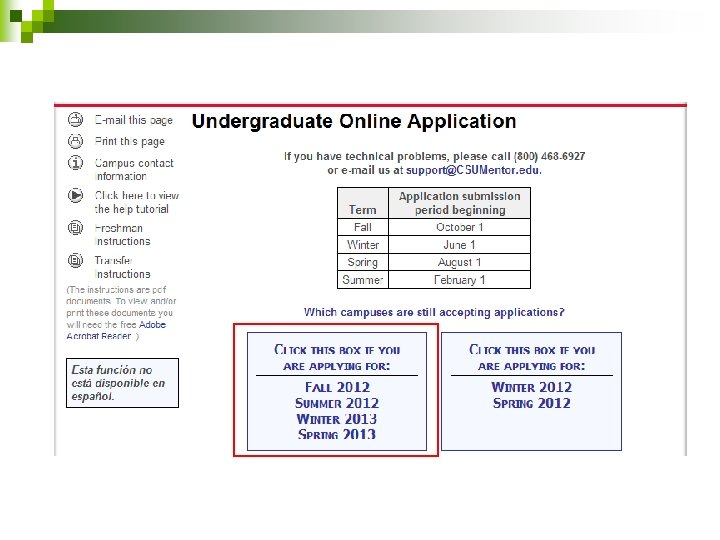
Task: Open Transfer Instructions PDF link
Action: (x=122, y=267)
